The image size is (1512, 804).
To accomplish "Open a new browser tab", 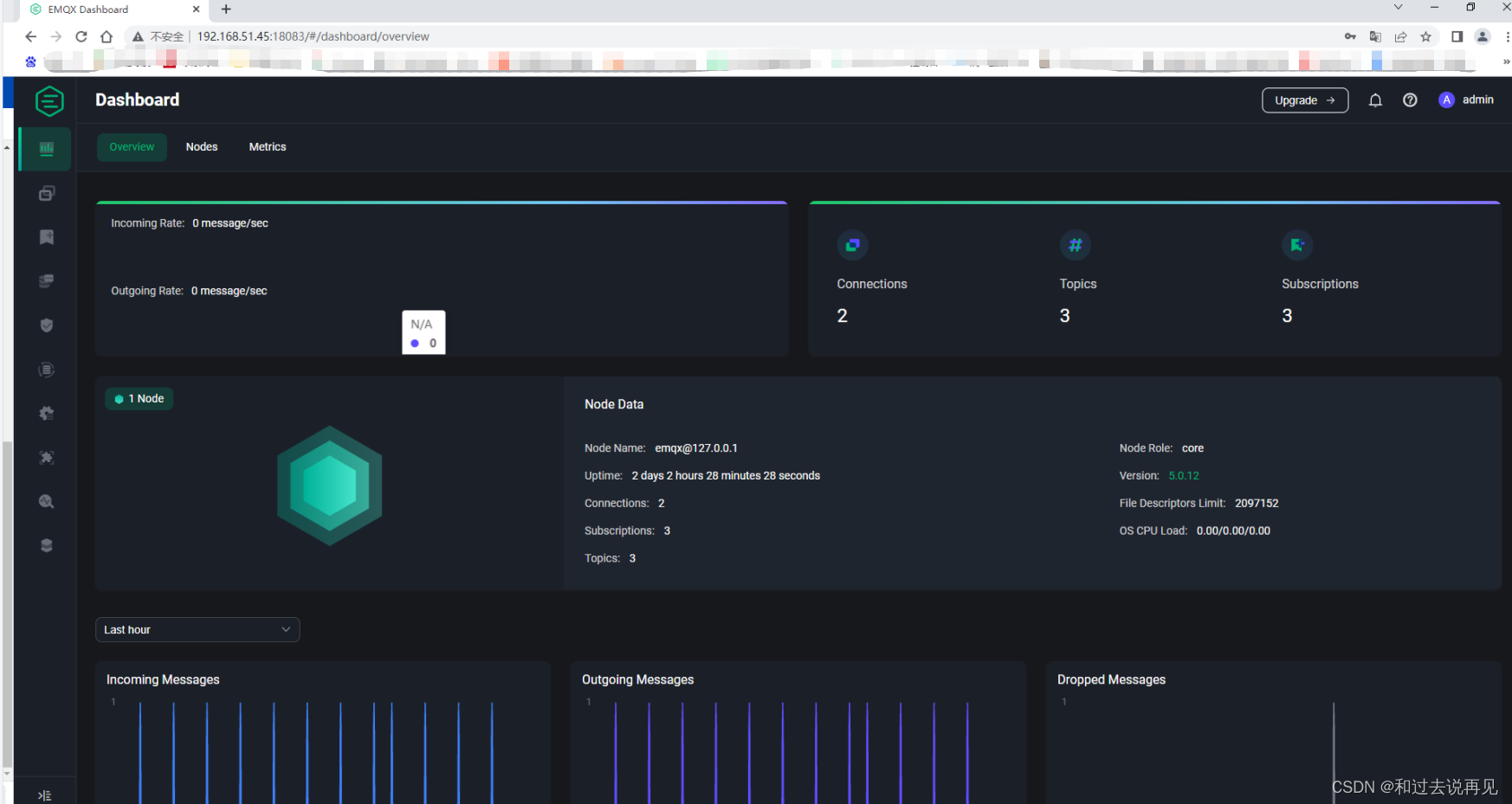I will [226, 10].
